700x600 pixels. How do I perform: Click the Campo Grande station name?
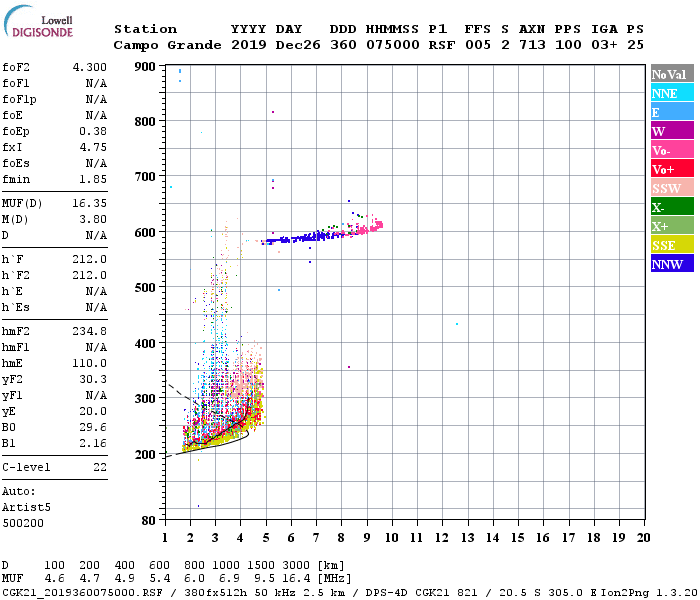[167, 45]
